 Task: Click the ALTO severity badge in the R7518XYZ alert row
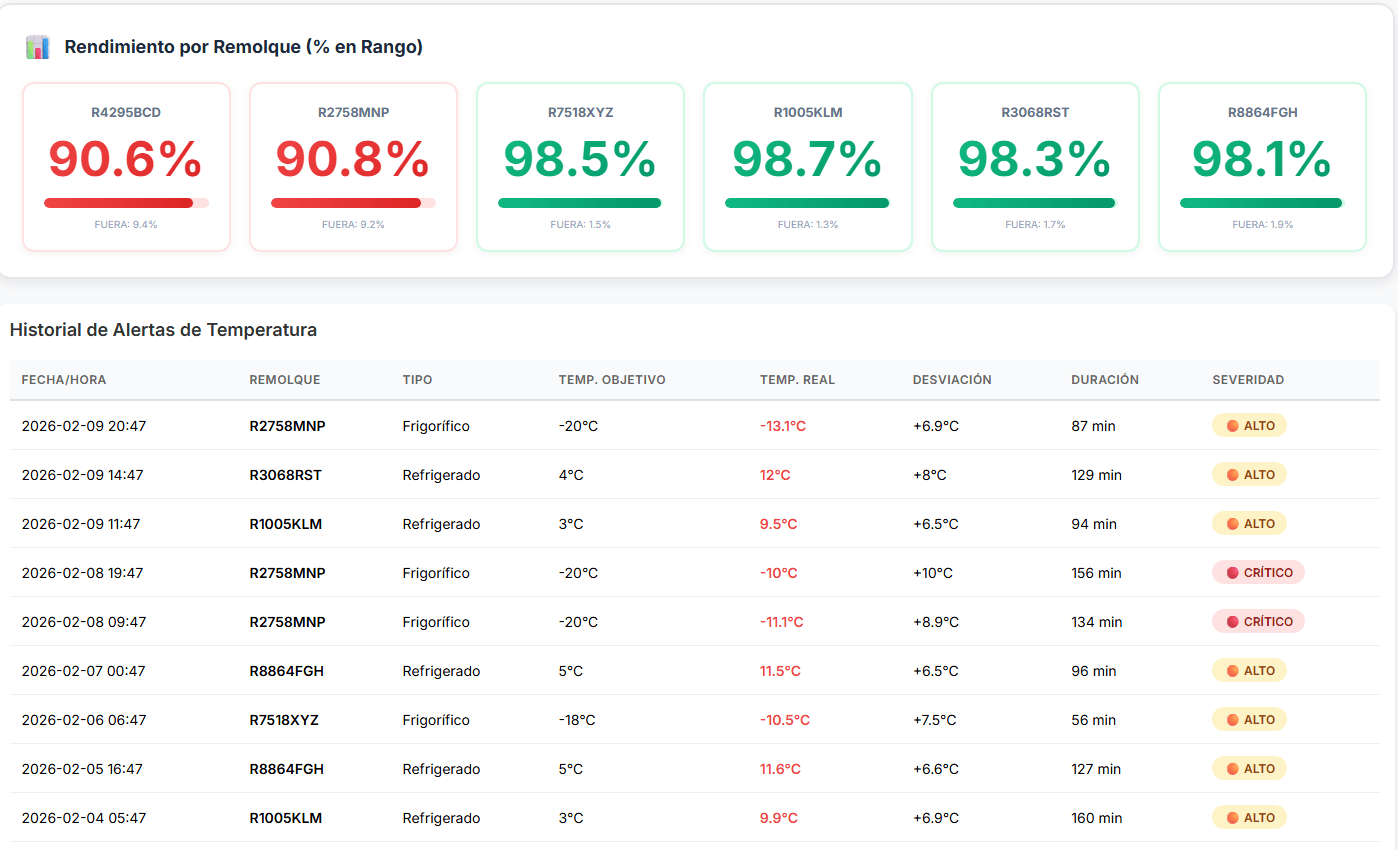(x=1249, y=720)
